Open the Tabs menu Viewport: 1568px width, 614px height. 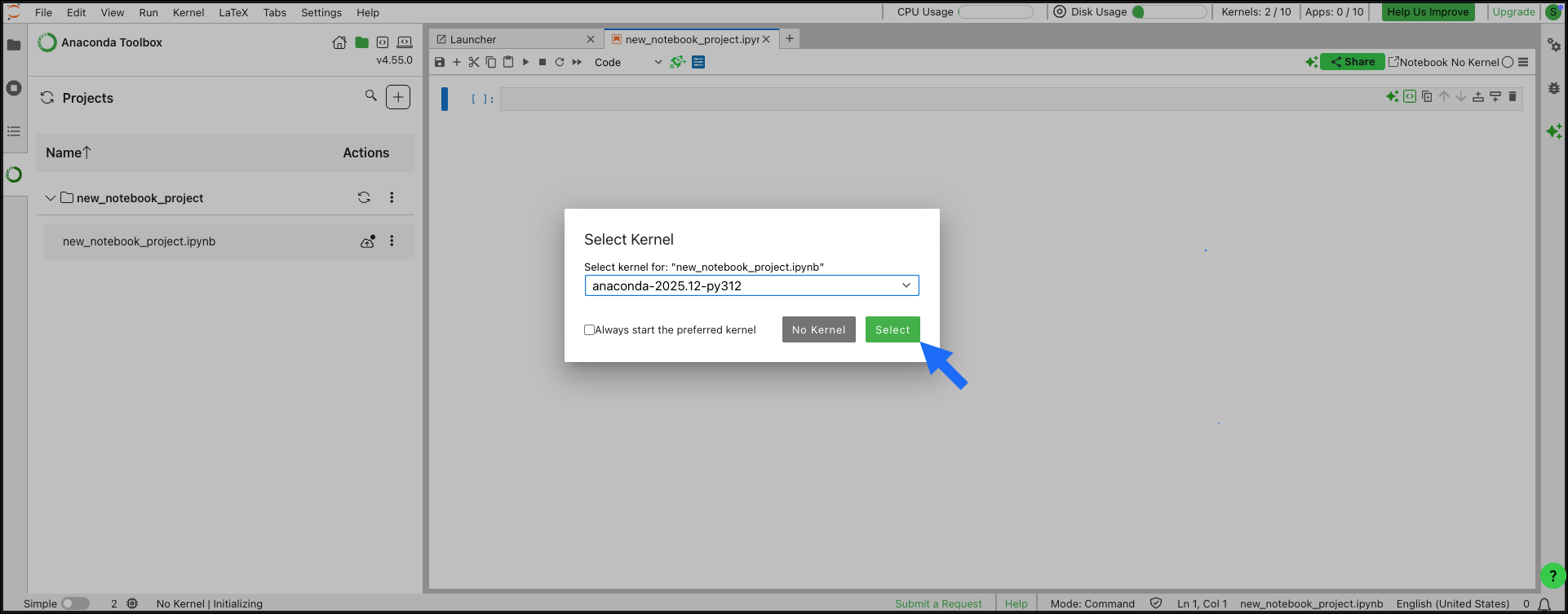[x=275, y=12]
